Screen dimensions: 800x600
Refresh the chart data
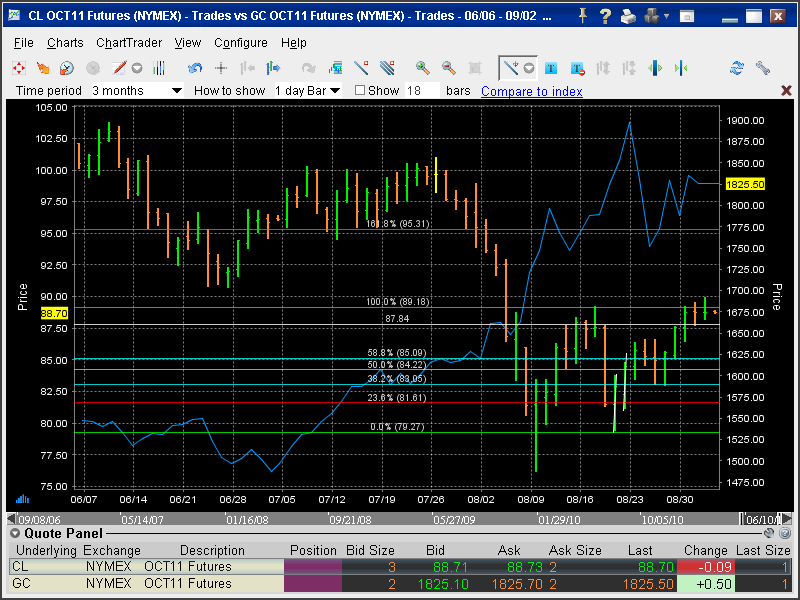coord(737,68)
